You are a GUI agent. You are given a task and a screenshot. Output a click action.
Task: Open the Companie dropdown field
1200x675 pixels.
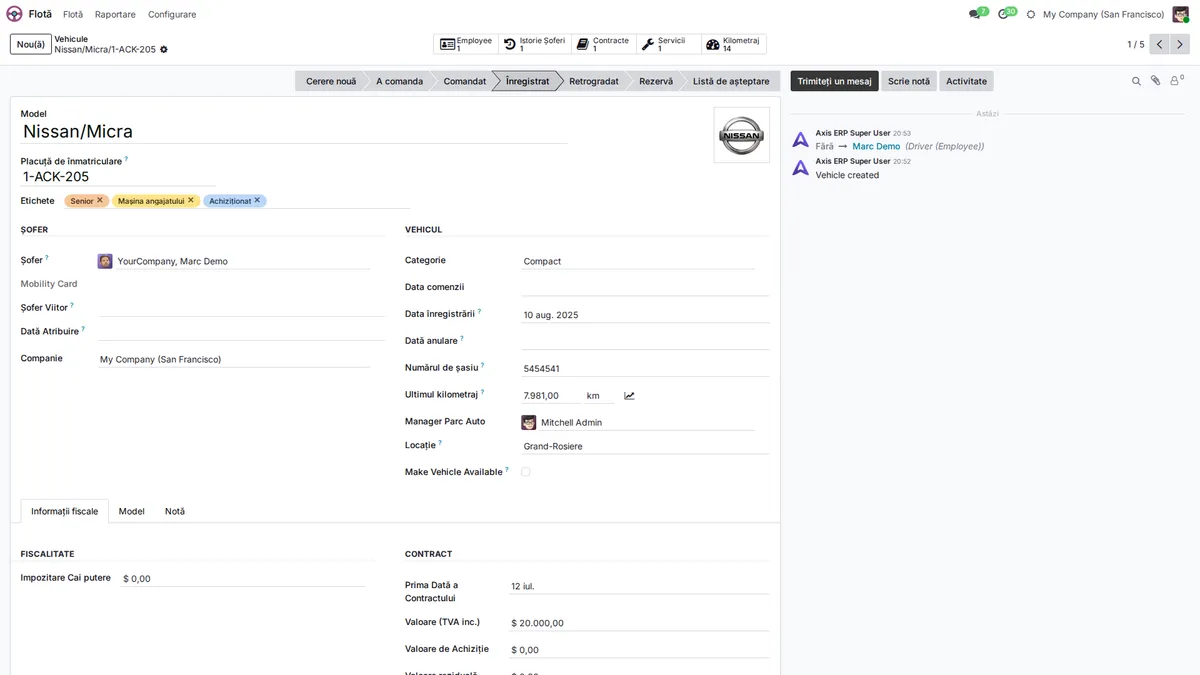point(233,359)
